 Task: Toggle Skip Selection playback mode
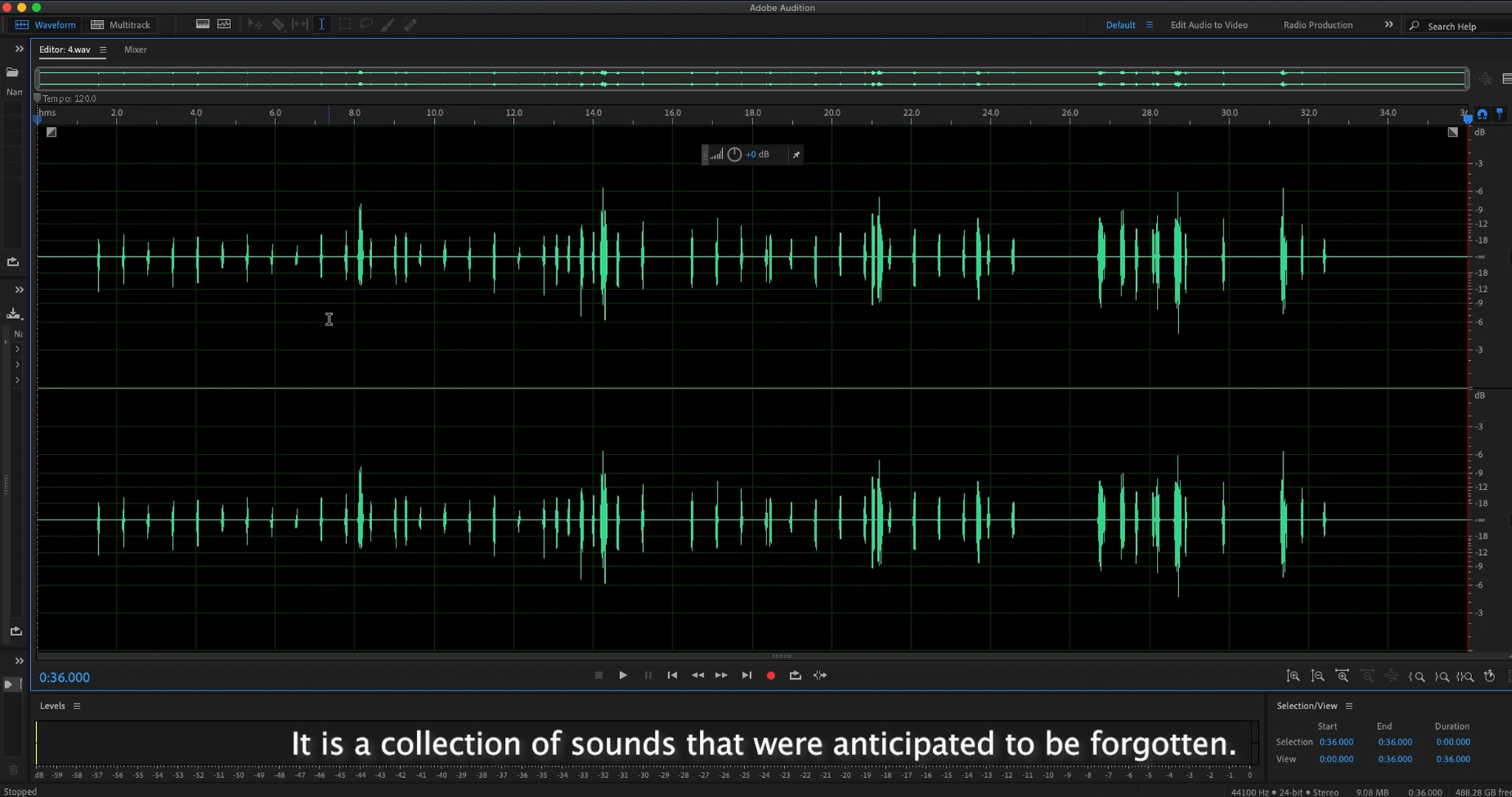pyautogui.click(x=820, y=675)
